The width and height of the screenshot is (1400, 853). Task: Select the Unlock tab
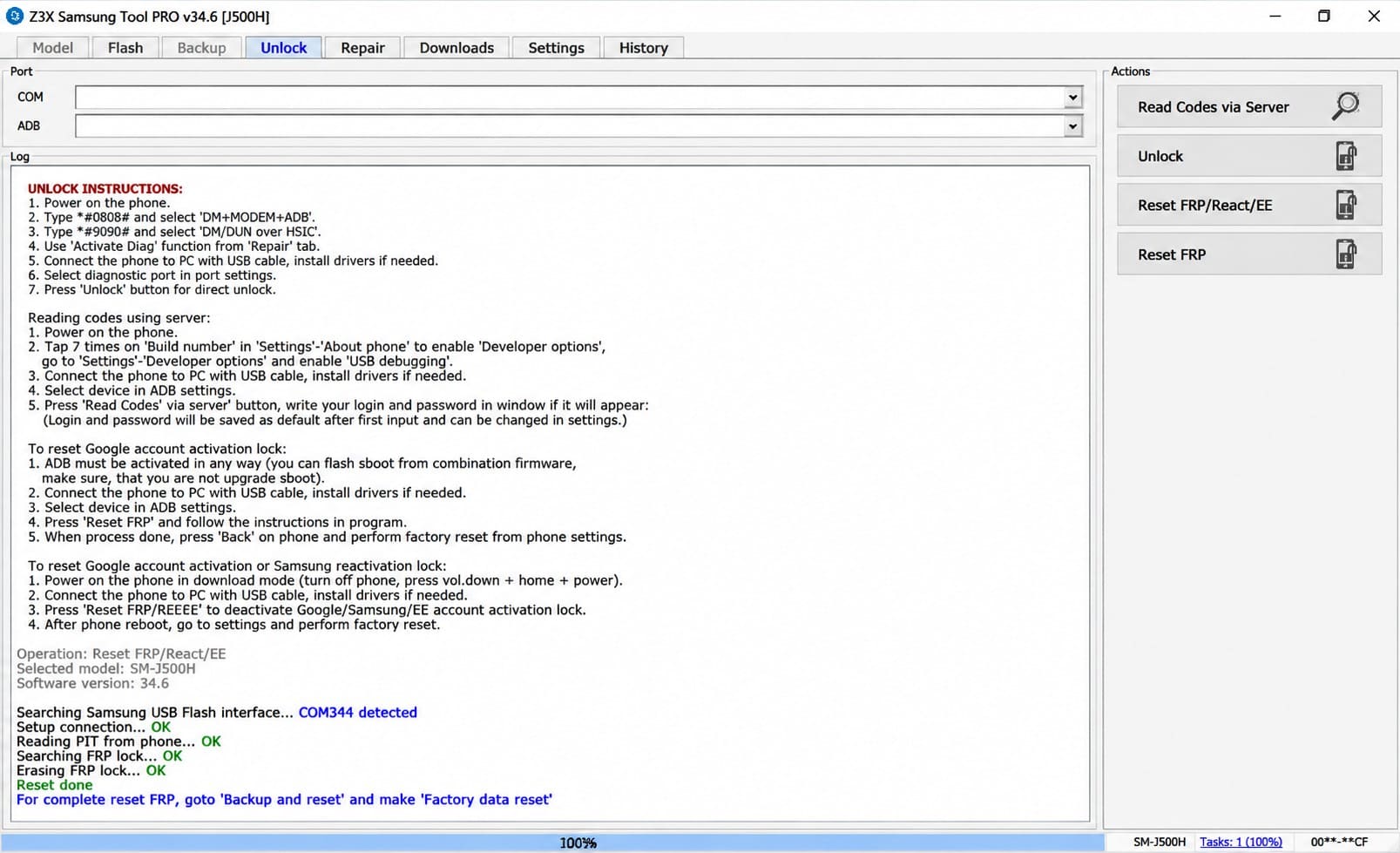[x=284, y=48]
